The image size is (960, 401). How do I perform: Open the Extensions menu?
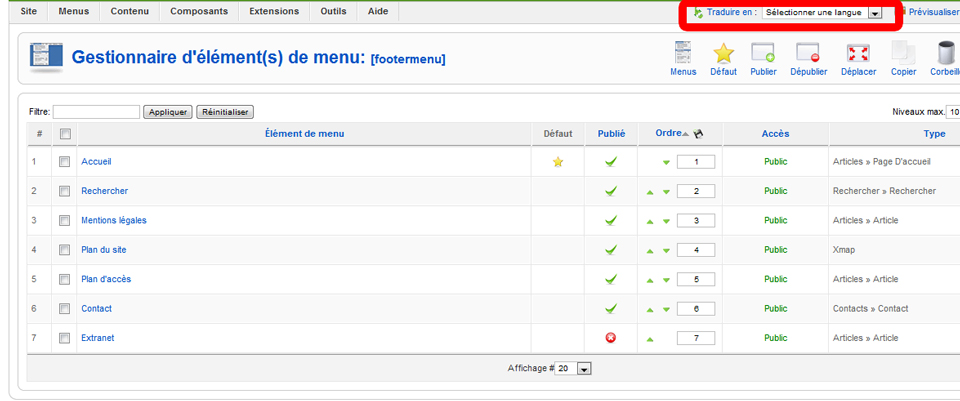(x=273, y=11)
